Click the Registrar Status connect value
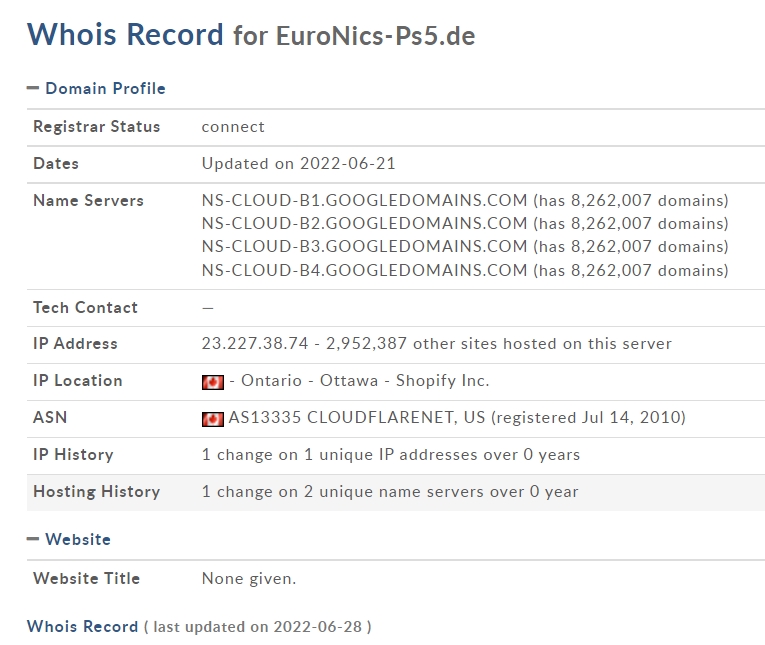The width and height of the screenshot is (765, 645). tap(233, 127)
